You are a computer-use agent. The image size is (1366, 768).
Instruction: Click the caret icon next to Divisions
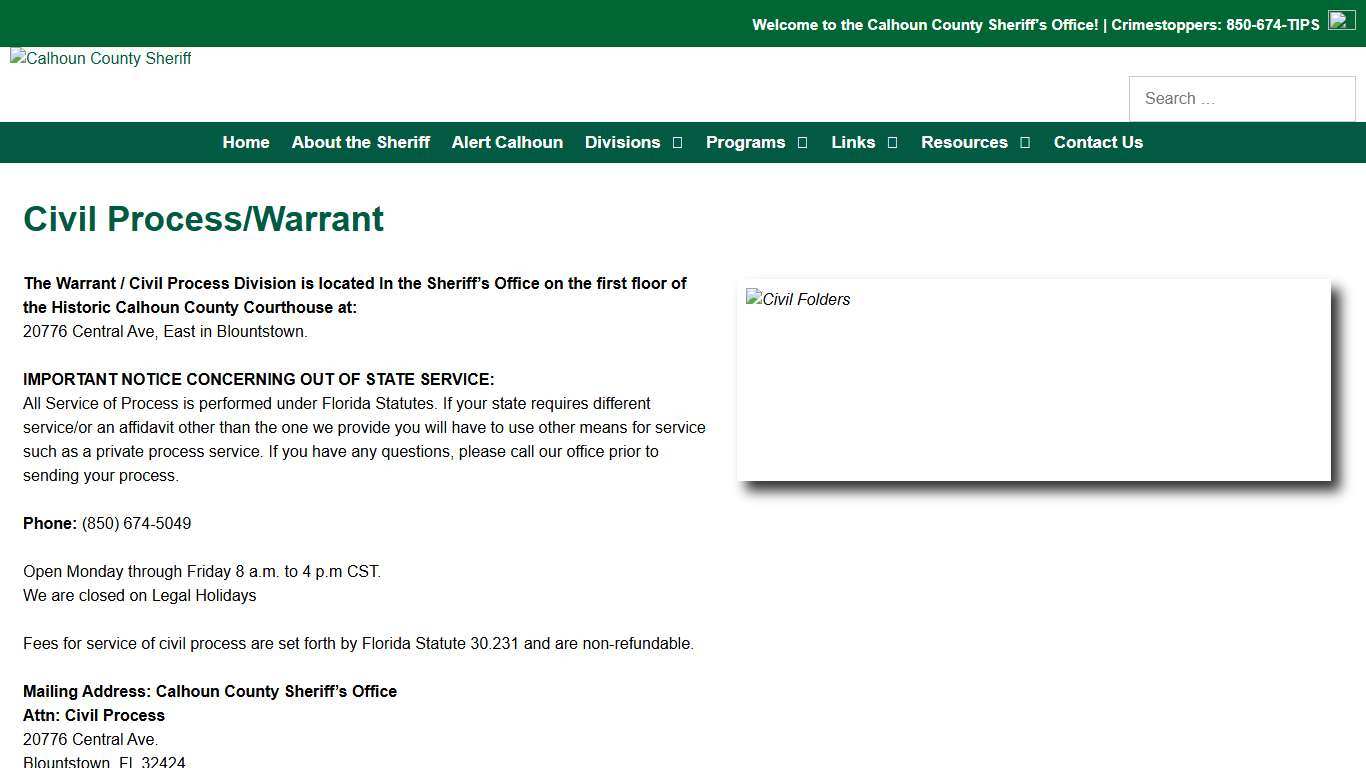click(678, 142)
